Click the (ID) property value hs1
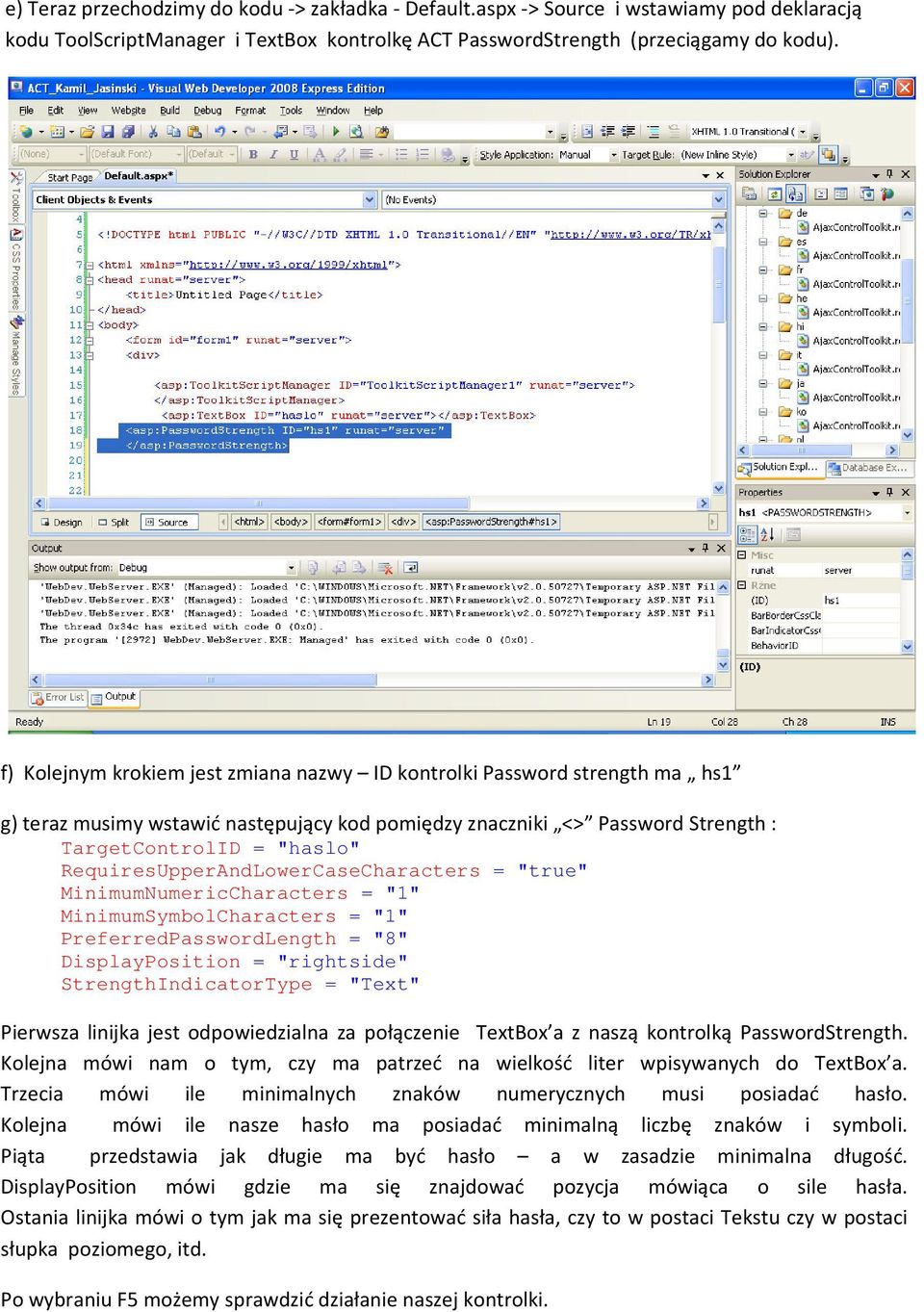924x1312 pixels. [x=861, y=601]
